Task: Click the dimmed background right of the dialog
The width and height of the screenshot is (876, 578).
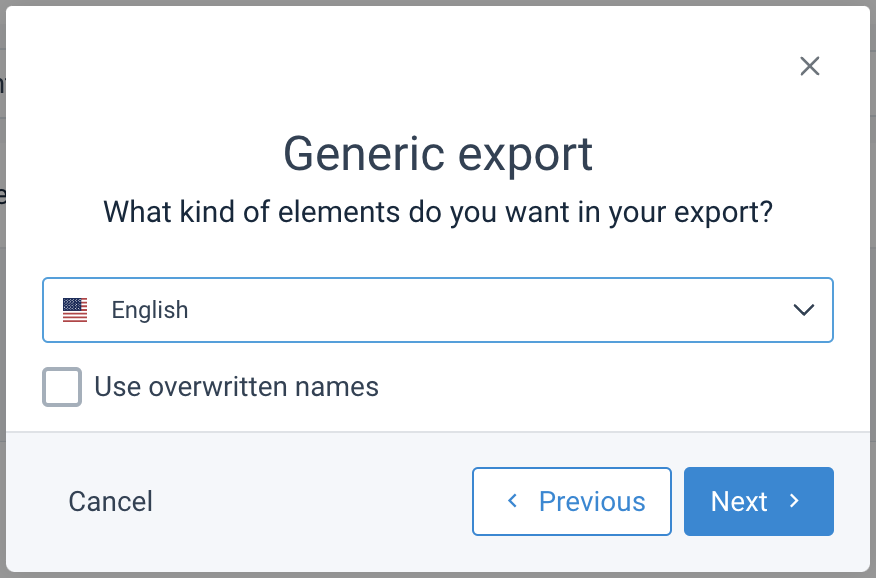Action: tap(872, 300)
